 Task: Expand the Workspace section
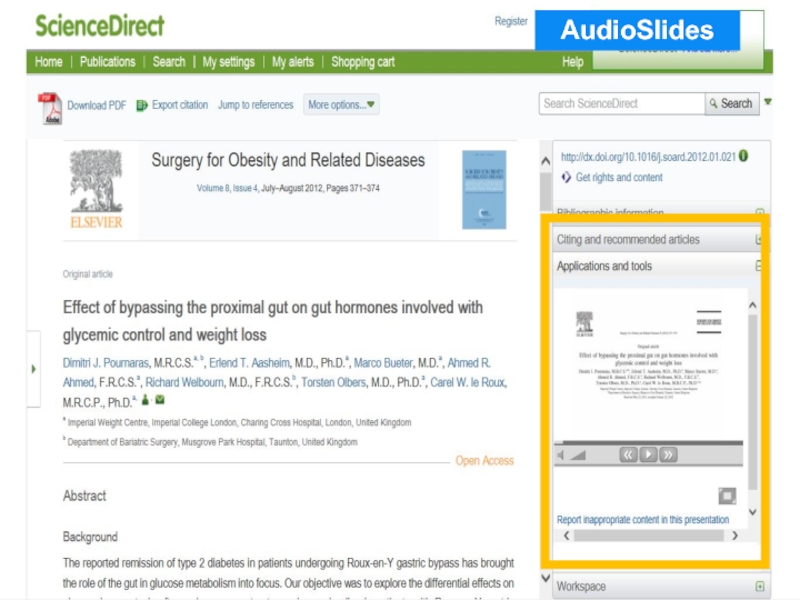pos(760,586)
